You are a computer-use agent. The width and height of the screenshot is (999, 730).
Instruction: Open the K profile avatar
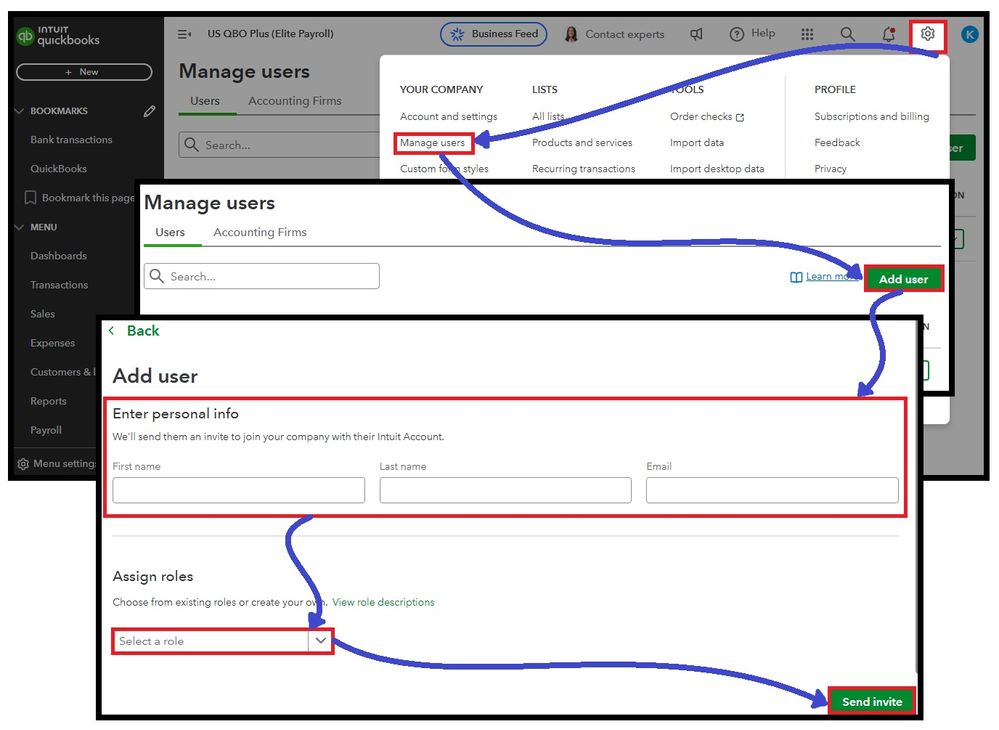coord(969,34)
